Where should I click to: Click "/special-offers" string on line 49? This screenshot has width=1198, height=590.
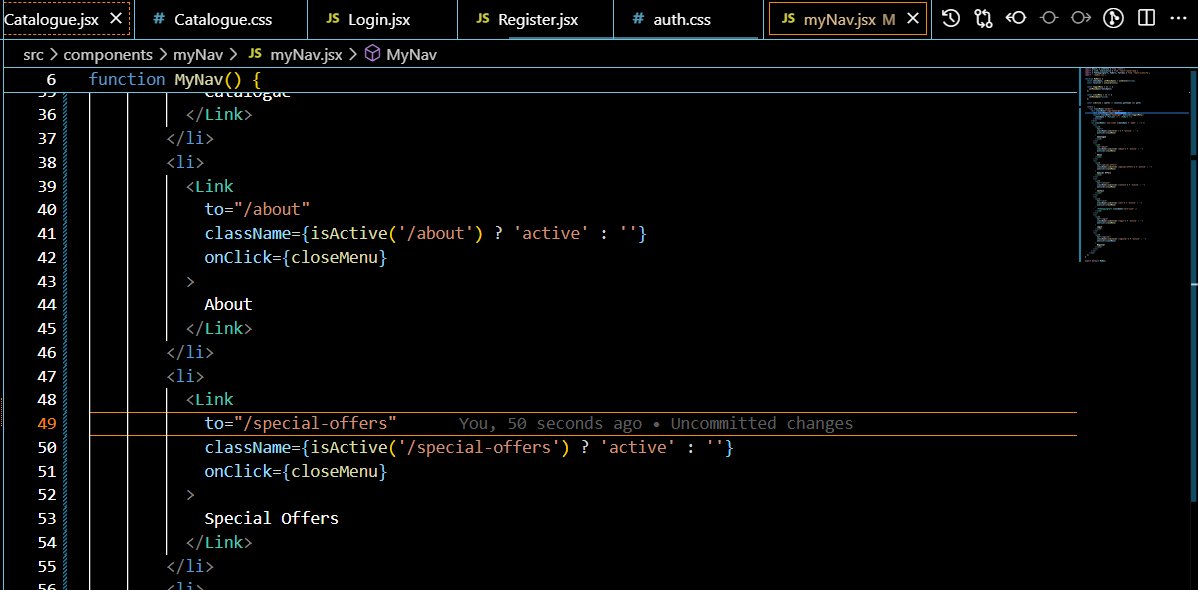point(315,423)
